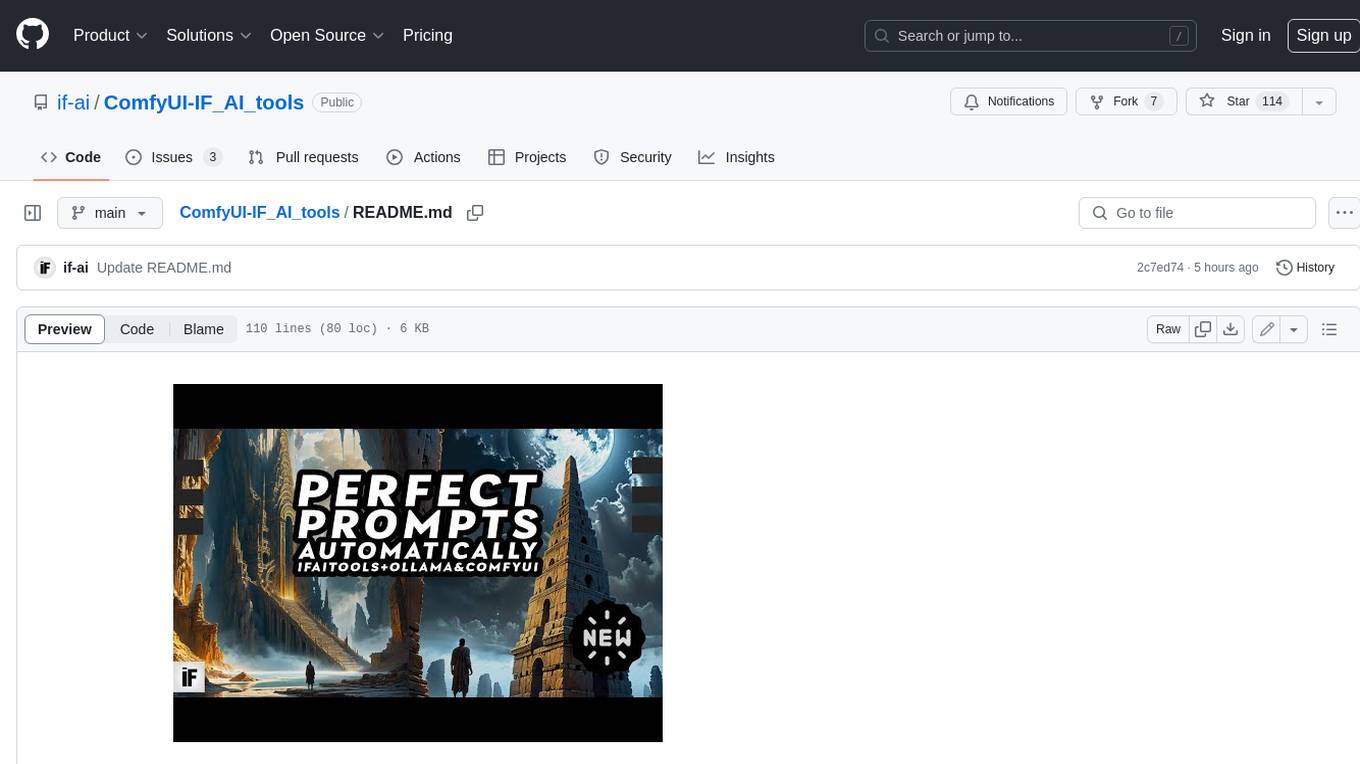
Task: Open History of commits
Action: pyautogui.click(x=1305, y=267)
